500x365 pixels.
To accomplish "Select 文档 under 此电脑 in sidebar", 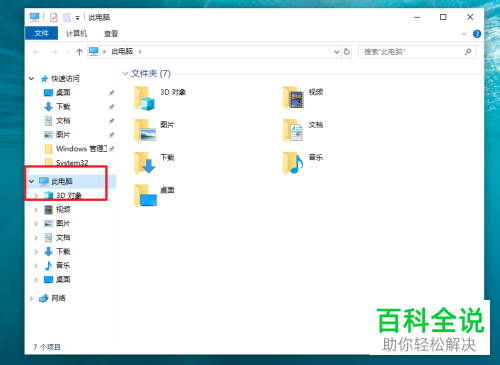I will pyautogui.click(x=63, y=237).
